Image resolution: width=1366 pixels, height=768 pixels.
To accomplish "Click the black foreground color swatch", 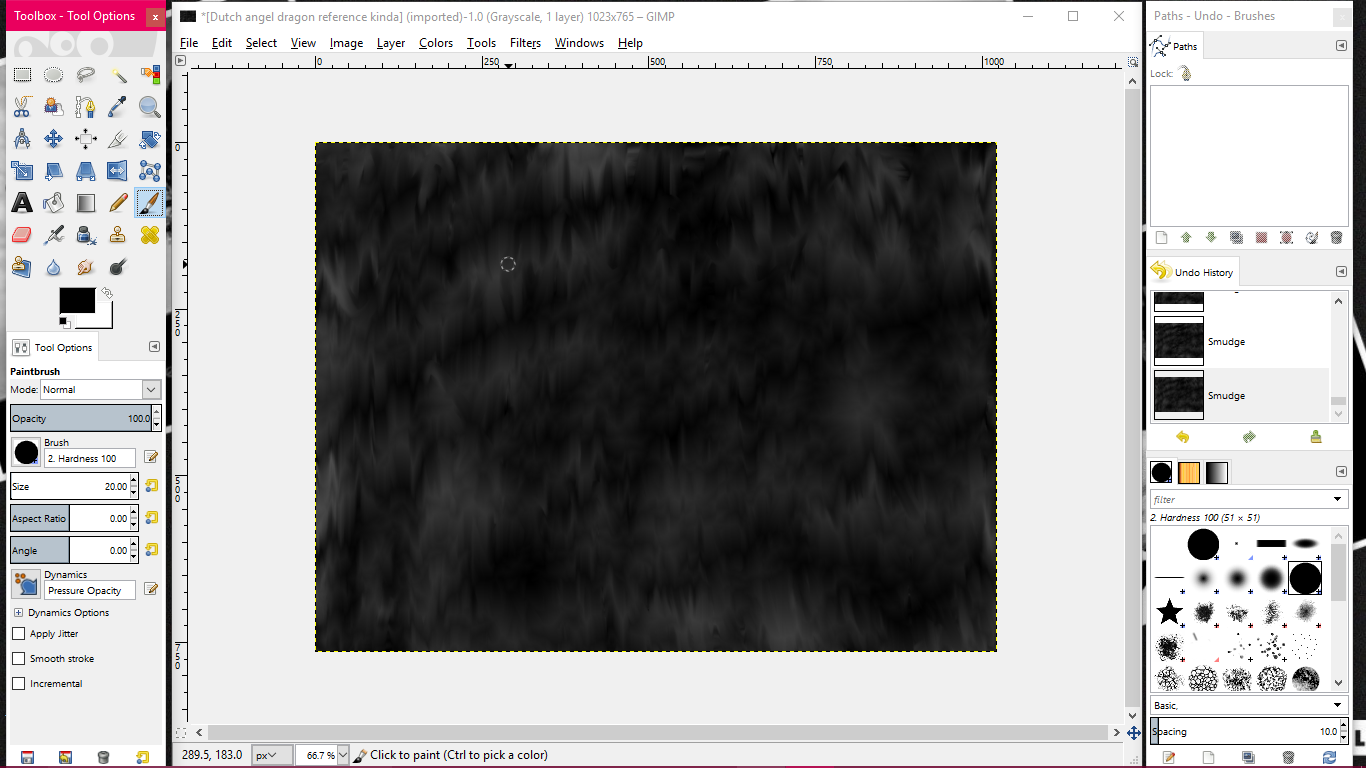I will click(77, 300).
